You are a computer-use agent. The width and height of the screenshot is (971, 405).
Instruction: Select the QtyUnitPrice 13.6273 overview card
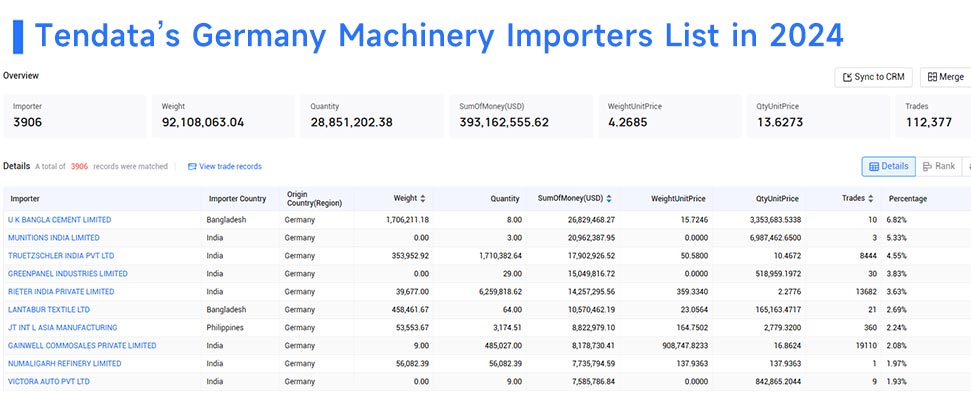coord(818,116)
